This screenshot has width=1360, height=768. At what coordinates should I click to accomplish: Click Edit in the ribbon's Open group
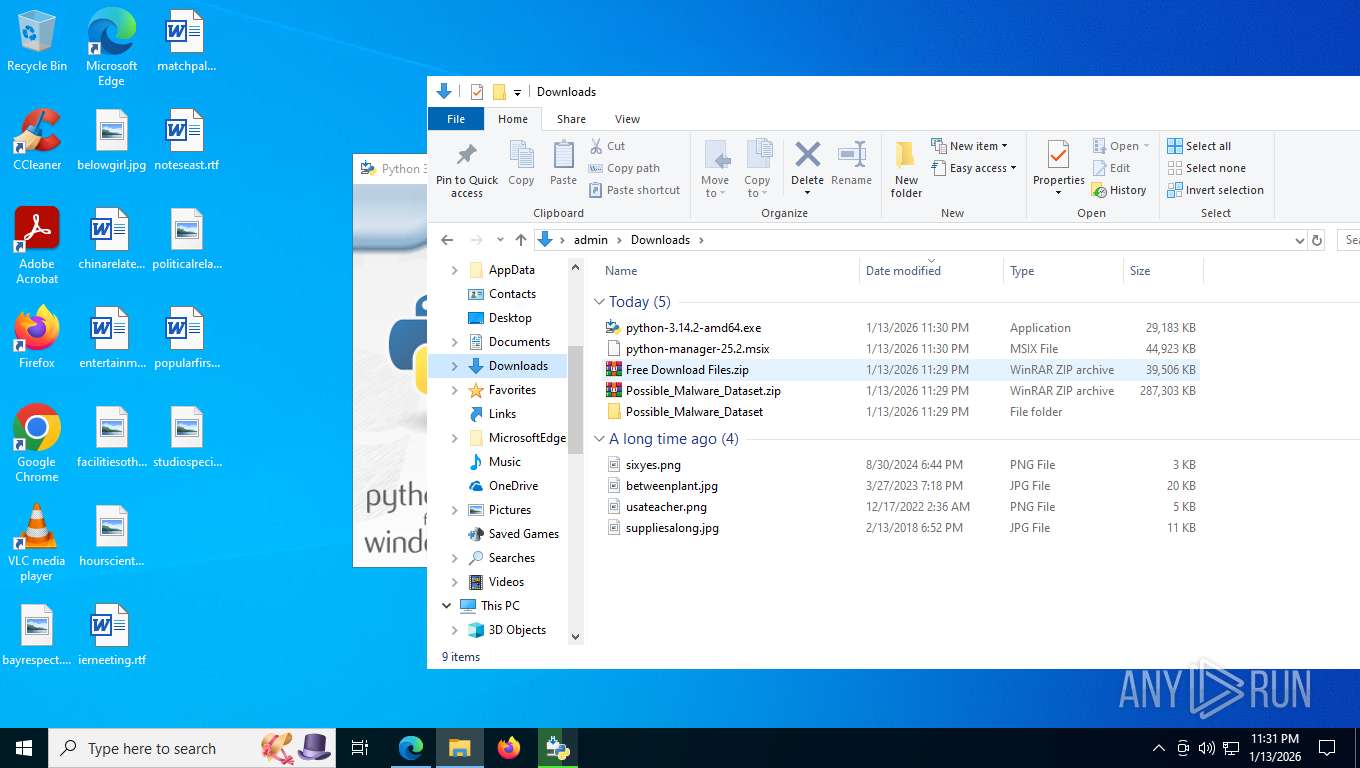pyautogui.click(x=1111, y=168)
